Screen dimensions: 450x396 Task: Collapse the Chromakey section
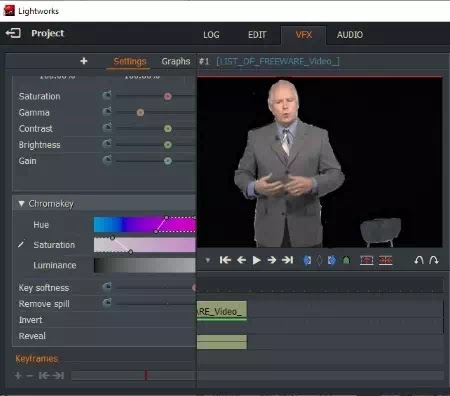[21, 203]
